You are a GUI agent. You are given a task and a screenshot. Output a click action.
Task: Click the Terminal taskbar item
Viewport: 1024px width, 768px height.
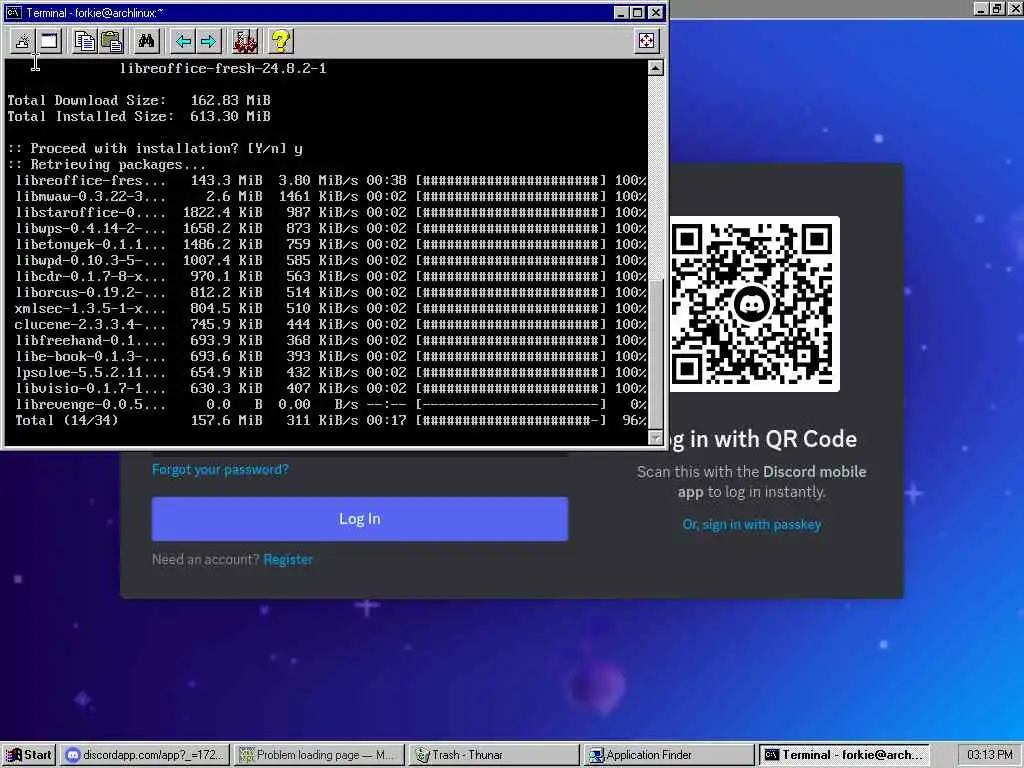point(844,755)
